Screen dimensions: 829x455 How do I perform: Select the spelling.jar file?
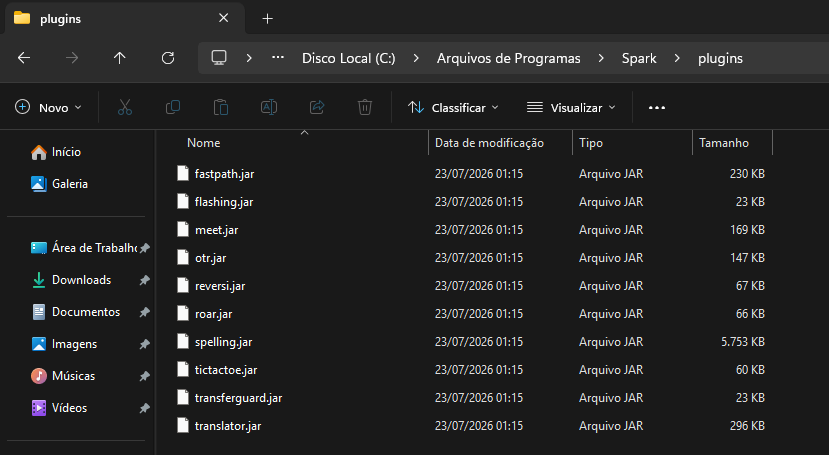223,342
